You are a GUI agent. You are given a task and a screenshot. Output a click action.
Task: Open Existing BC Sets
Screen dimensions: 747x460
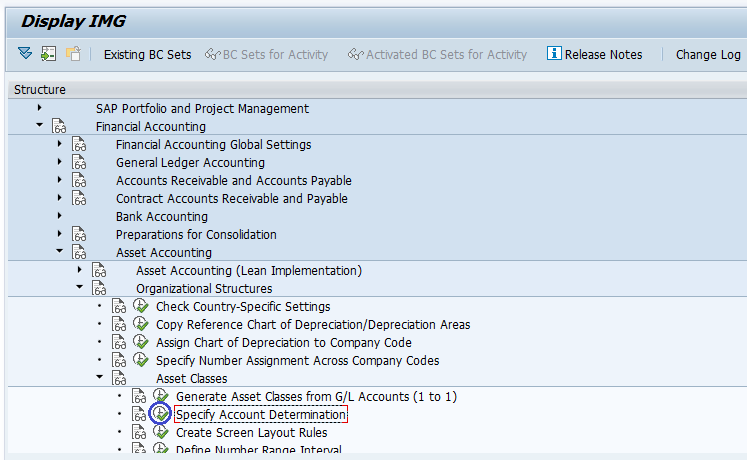[x=148, y=55]
